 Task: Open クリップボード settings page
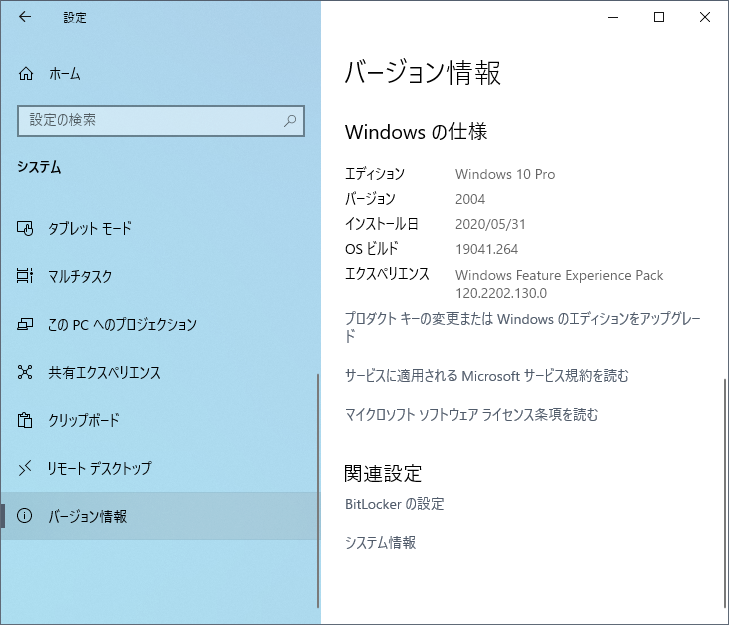(160, 420)
